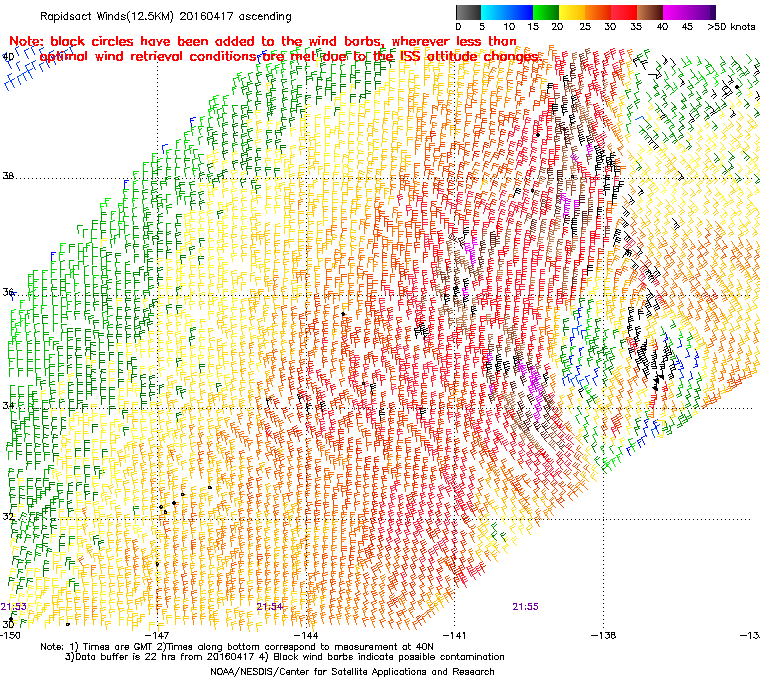
Task: Select footer note 'Times are GMT'
Action: pos(119,647)
